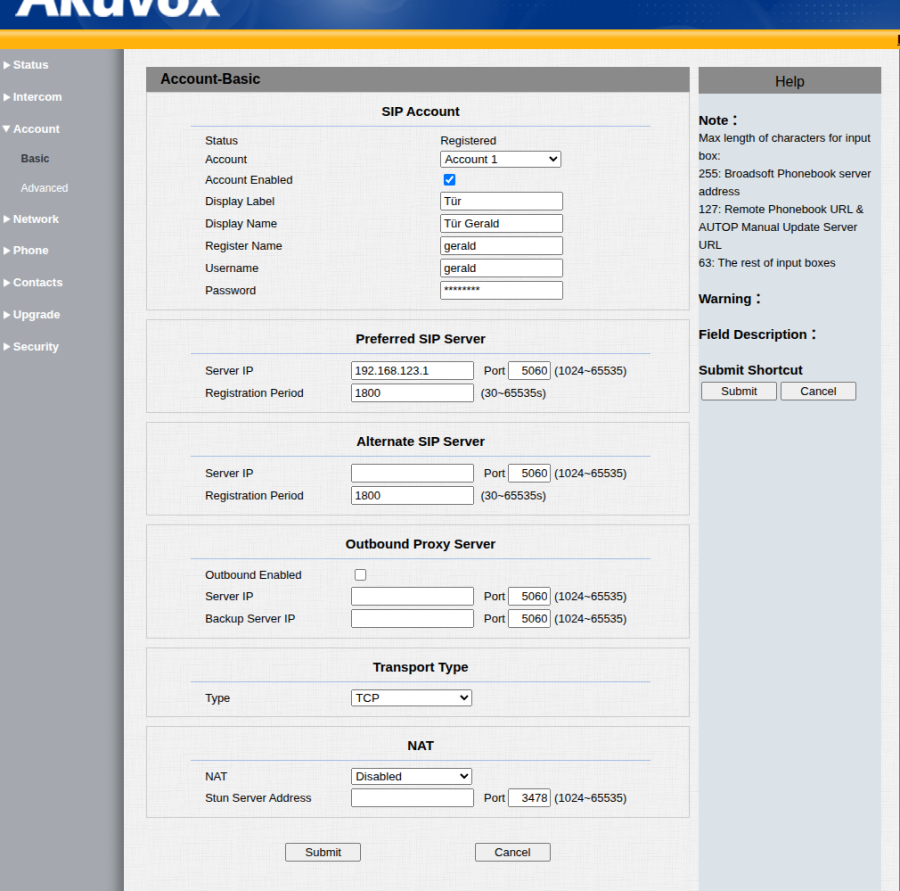Open the Basic account submenu
The image size is (900, 891).
35,158
